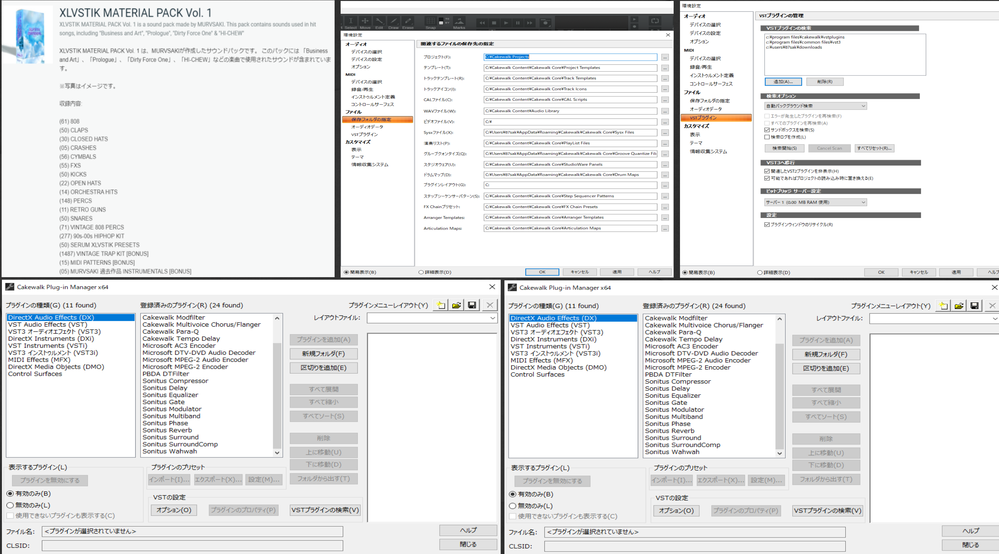Screen dimensions: 999x554
Task: Select Sonitus Reverb in right registered plug-ins list
Action: 673,431
